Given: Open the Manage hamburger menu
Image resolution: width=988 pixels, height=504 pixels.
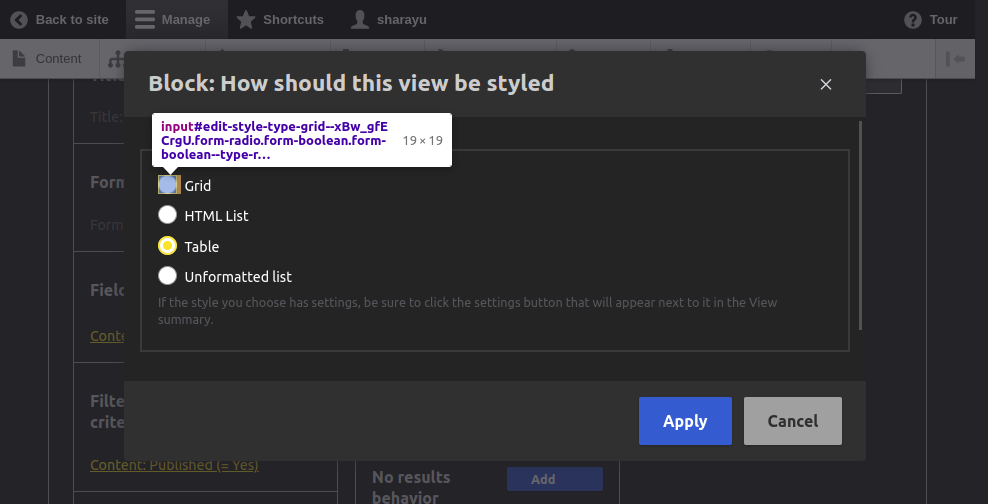Looking at the screenshot, I should (x=145, y=20).
